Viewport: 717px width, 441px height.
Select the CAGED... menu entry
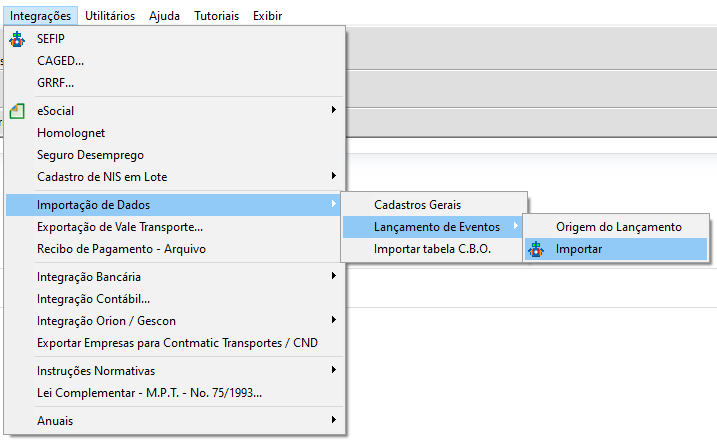[x=60, y=61]
